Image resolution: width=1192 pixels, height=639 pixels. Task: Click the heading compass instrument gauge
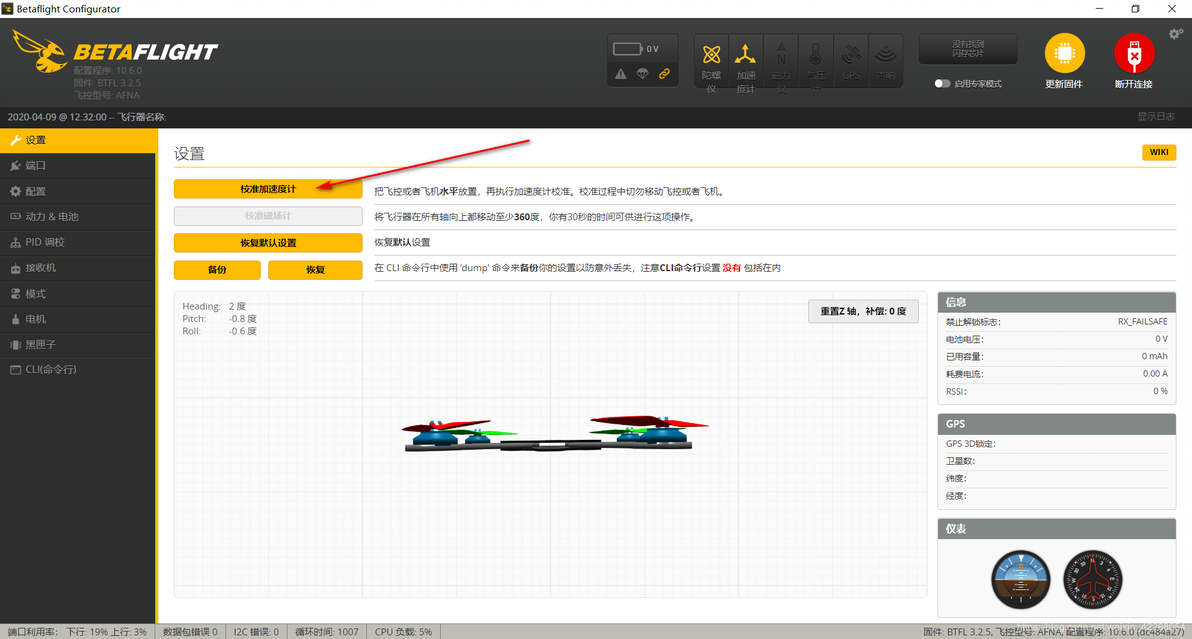[1092, 580]
